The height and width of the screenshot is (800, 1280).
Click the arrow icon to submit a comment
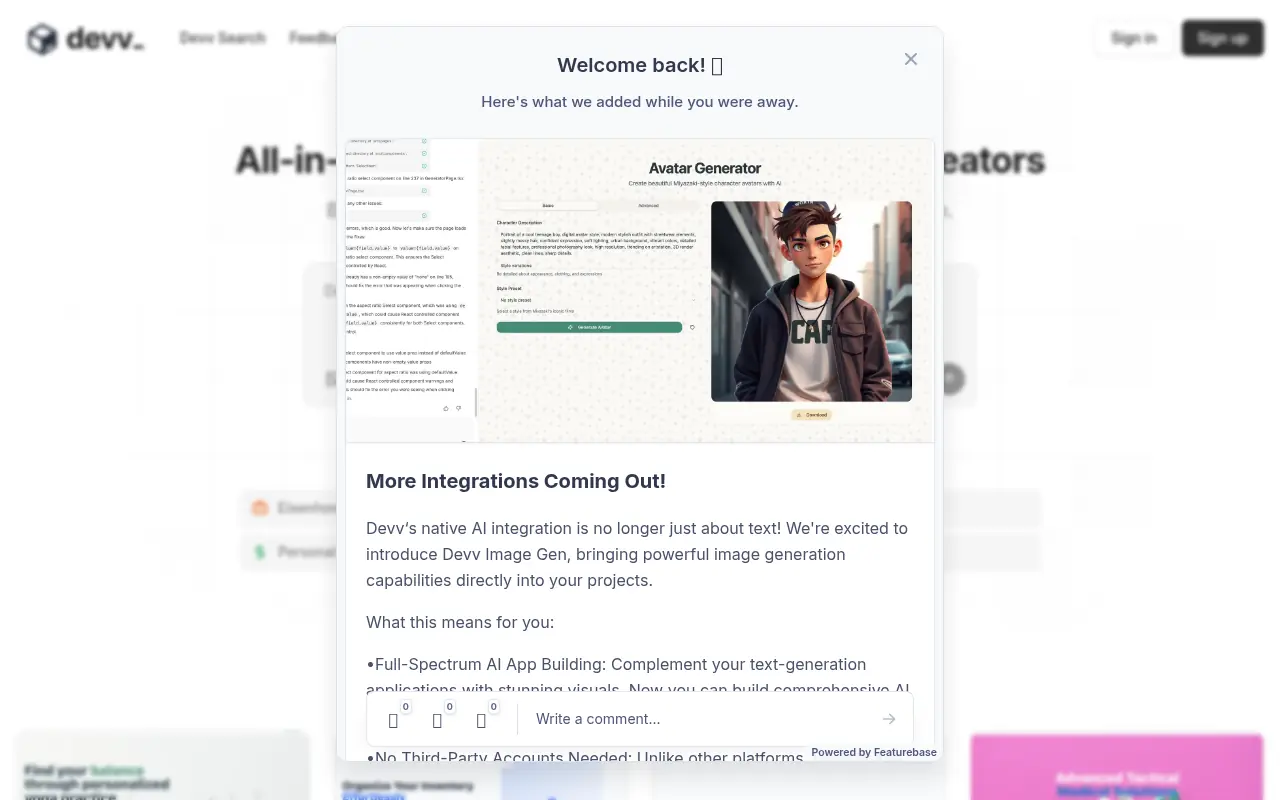tap(888, 719)
